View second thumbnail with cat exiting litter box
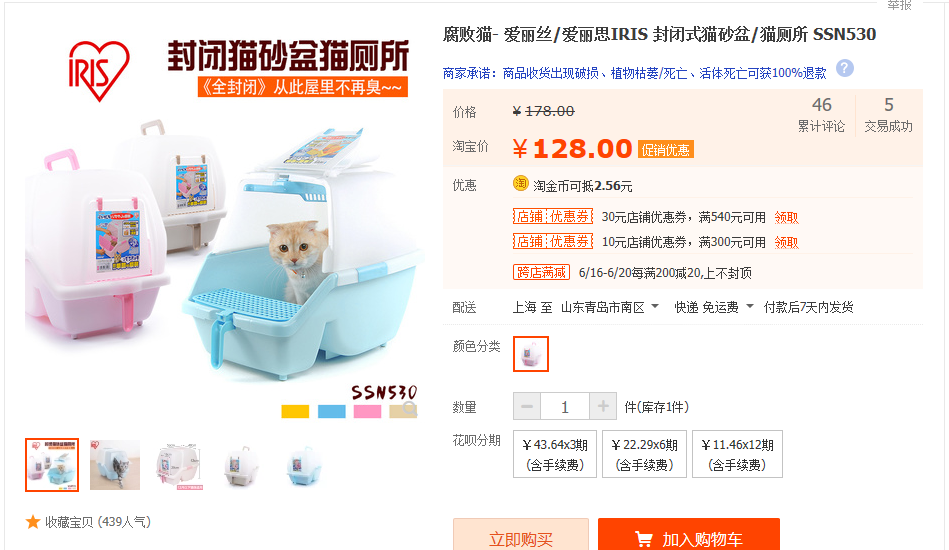949x550 pixels. click(115, 465)
